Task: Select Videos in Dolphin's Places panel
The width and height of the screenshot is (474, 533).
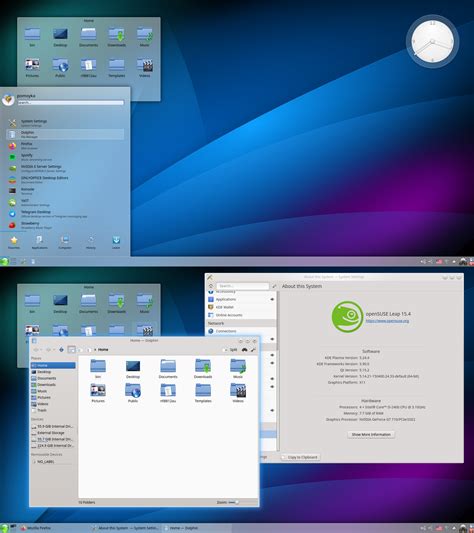Action: click(53, 404)
